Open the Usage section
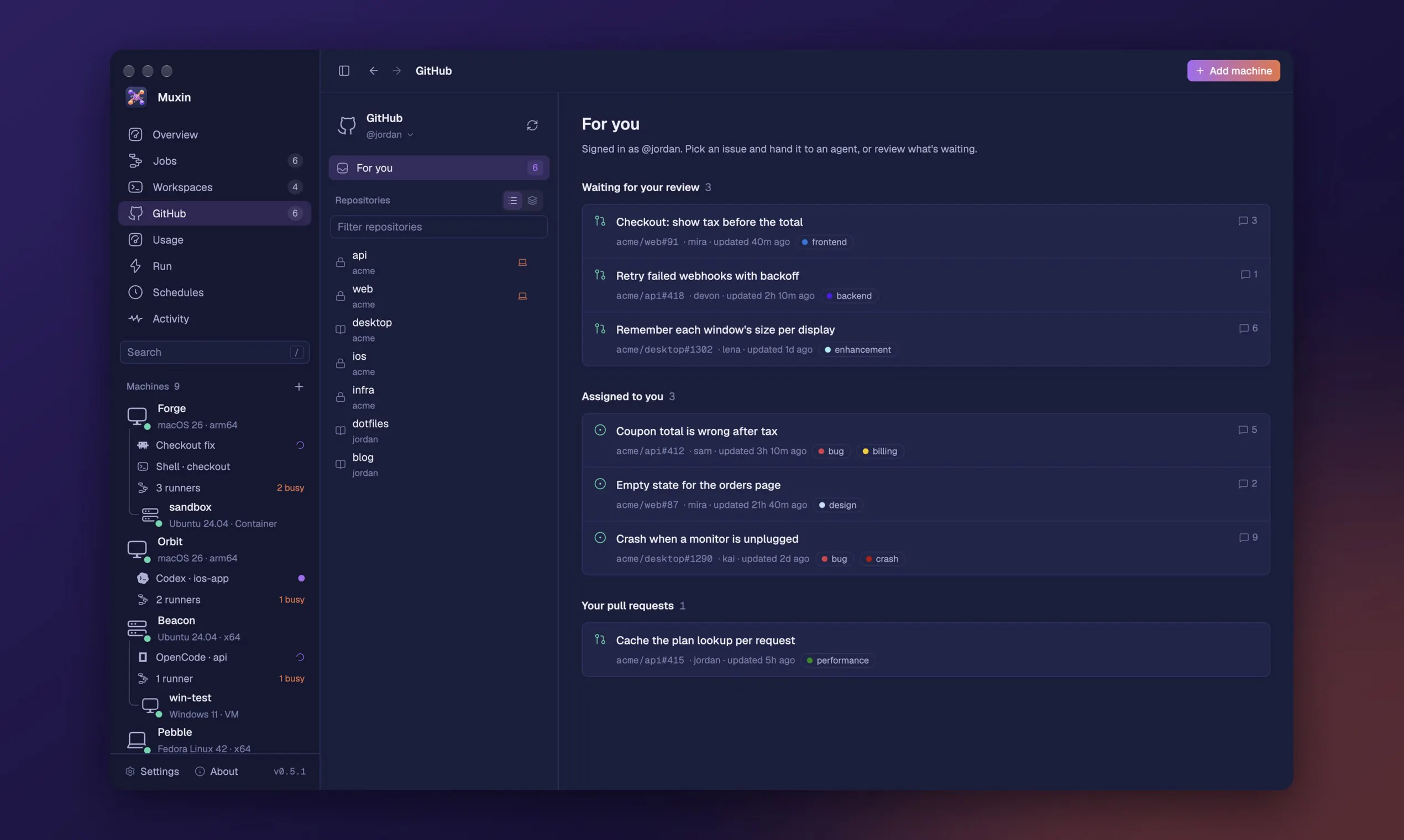The width and height of the screenshot is (1404, 840). [x=214, y=239]
